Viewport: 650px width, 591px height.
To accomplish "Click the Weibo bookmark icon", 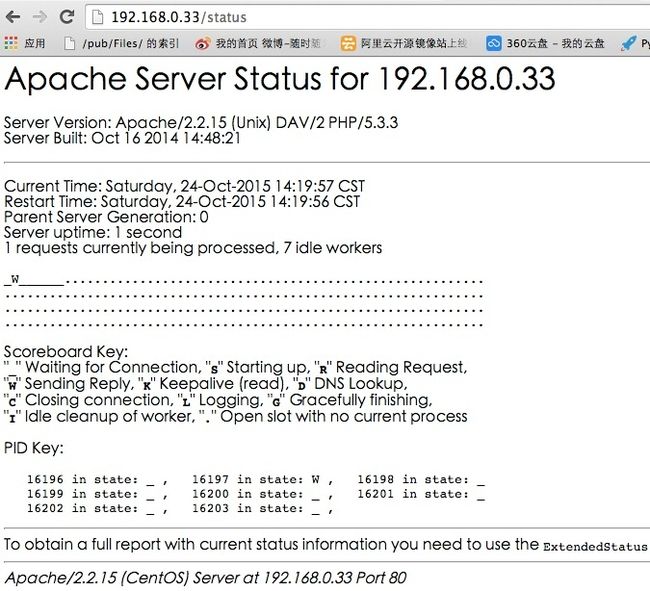I will pyautogui.click(x=203, y=44).
